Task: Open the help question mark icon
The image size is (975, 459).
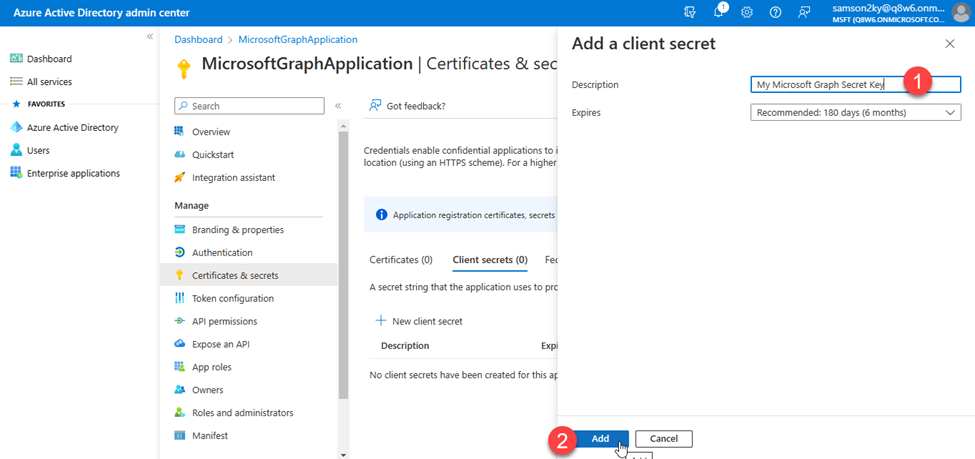Action: [x=775, y=12]
